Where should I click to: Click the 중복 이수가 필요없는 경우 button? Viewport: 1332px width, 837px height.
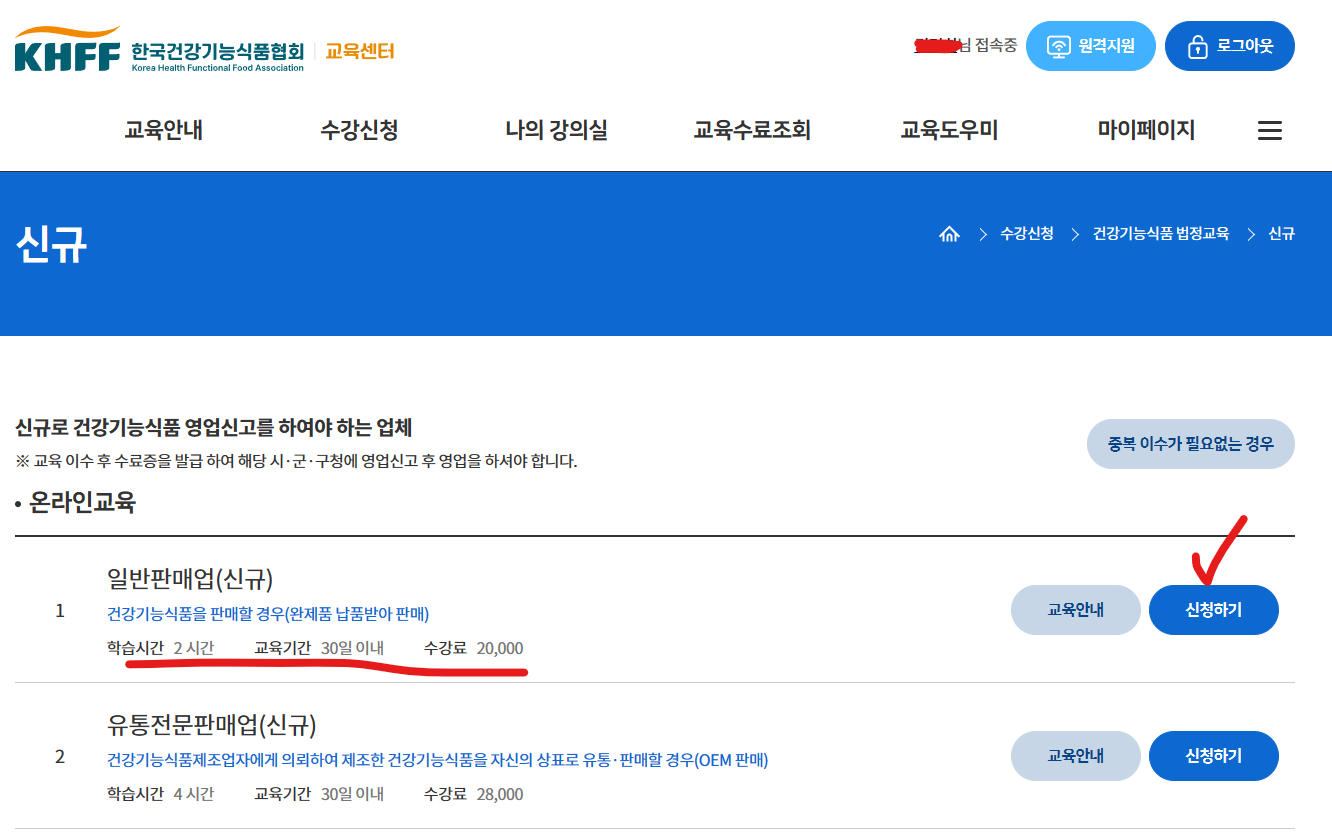(x=1190, y=443)
